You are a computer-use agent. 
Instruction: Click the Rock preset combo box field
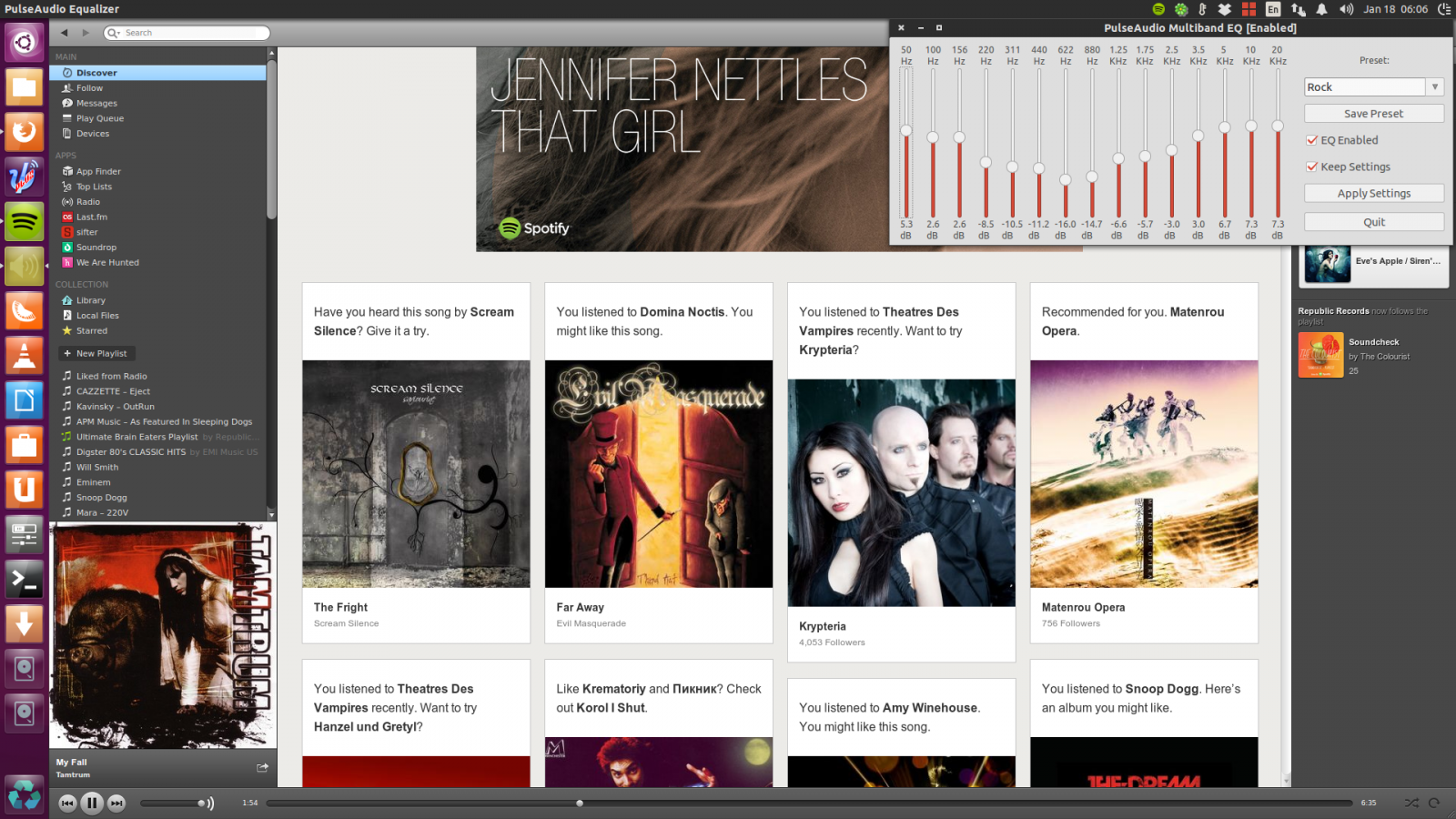coord(1365,87)
